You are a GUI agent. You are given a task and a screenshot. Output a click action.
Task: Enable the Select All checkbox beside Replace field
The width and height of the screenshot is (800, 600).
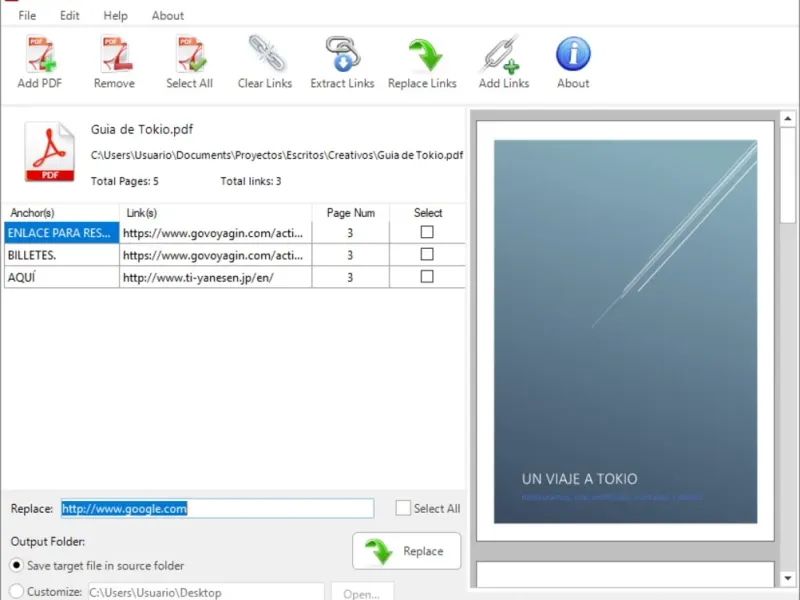[403, 508]
